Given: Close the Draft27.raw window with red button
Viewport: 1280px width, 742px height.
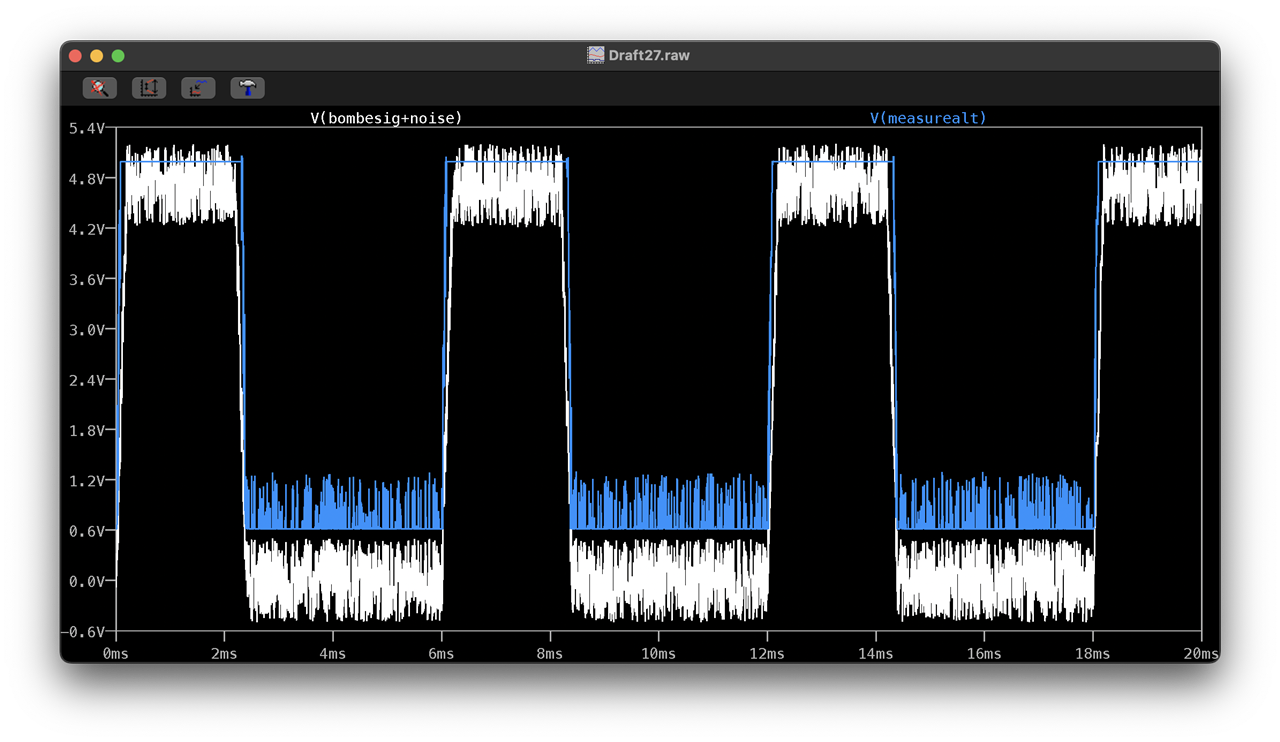Looking at the screenshot, I should pyautogui.click(x=75, y=56).
